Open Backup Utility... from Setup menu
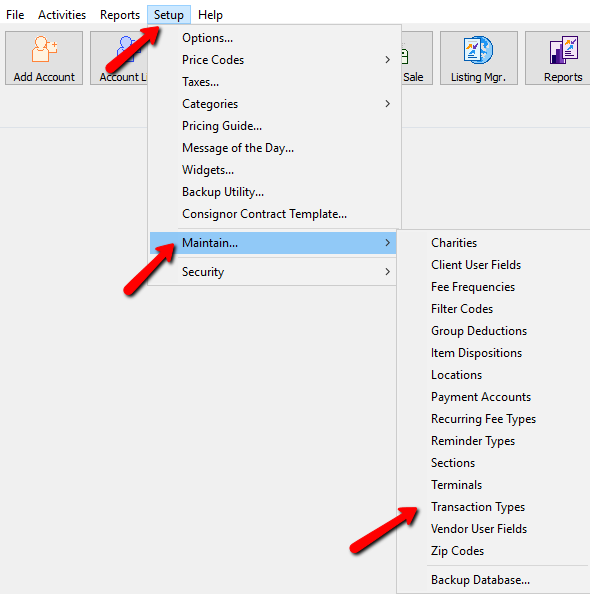 coord(223,192)
